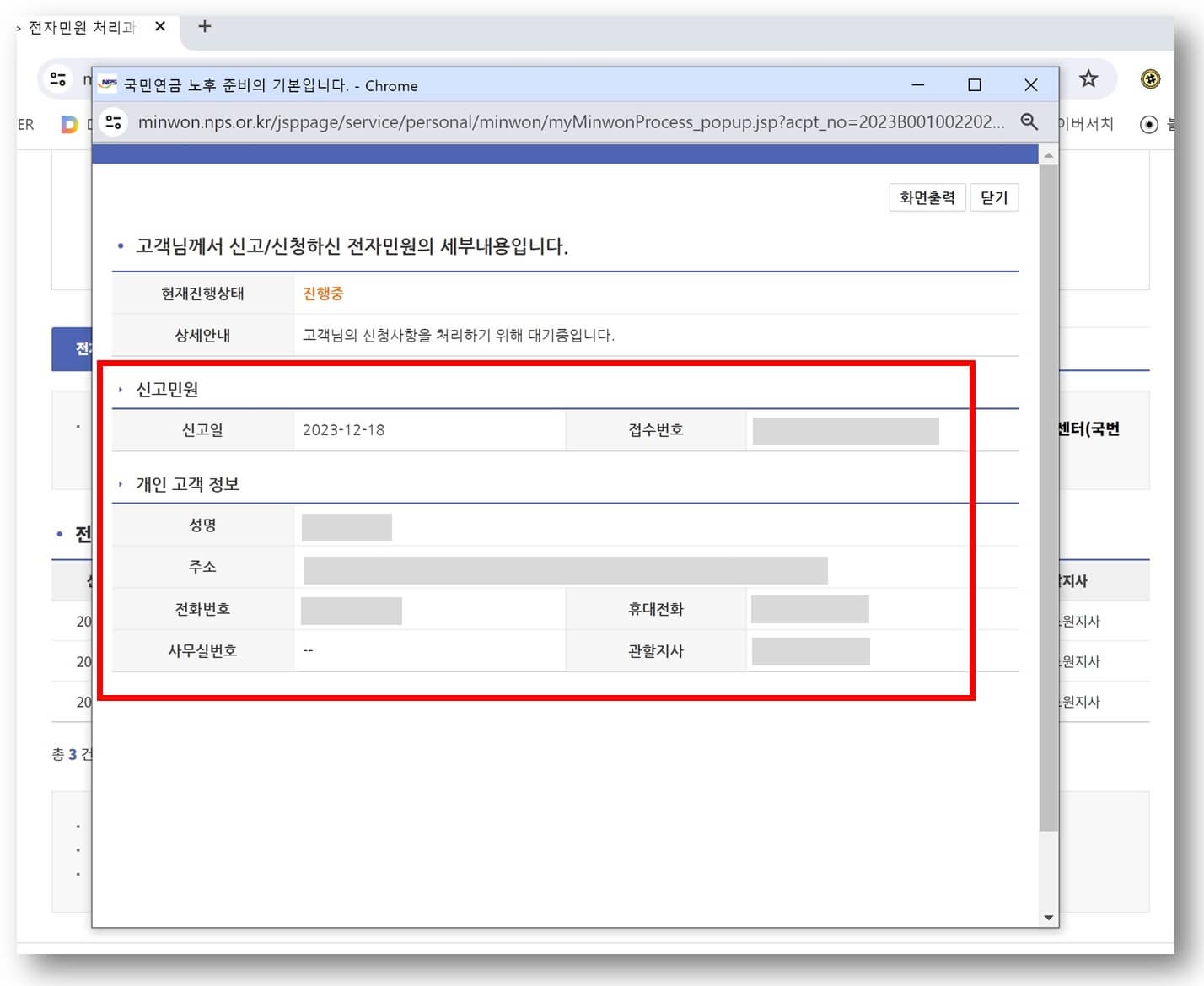Click the 진행중 status text
The image size is (1204, 986).
coord(323,294)
